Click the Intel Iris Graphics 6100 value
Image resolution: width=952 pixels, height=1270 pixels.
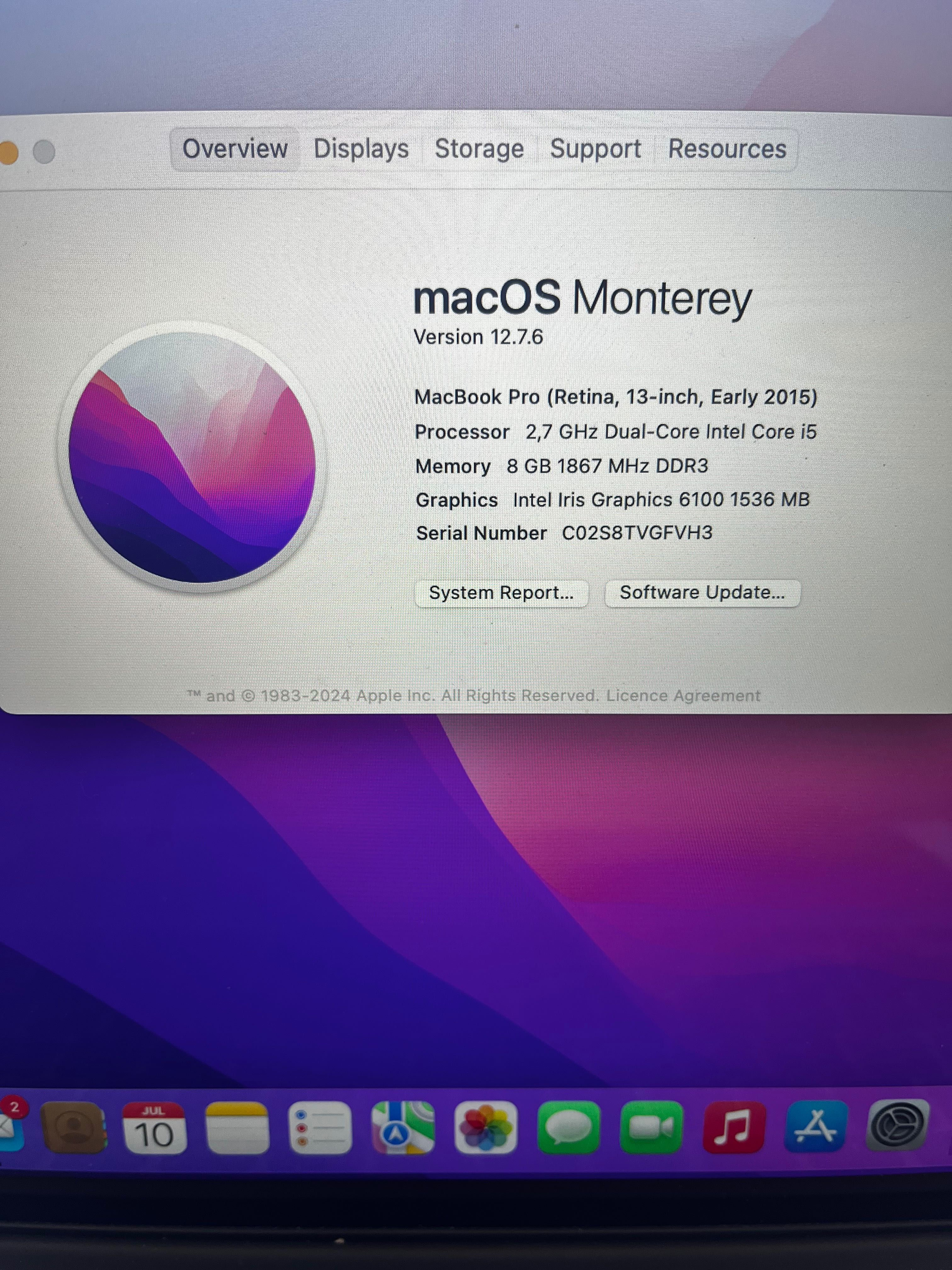tap(661, 500)
